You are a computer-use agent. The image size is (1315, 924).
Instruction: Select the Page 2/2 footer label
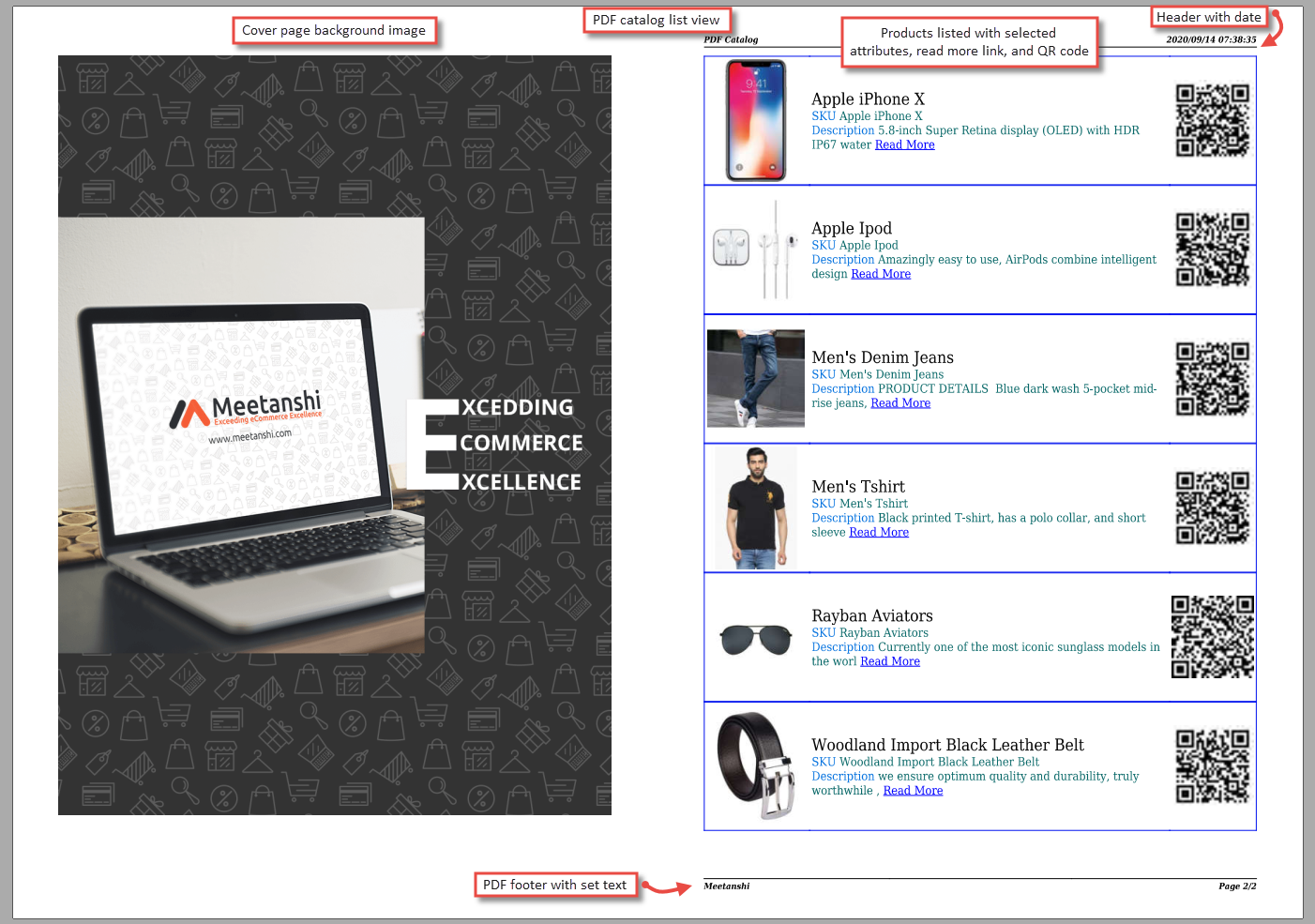pos(1237,886)
